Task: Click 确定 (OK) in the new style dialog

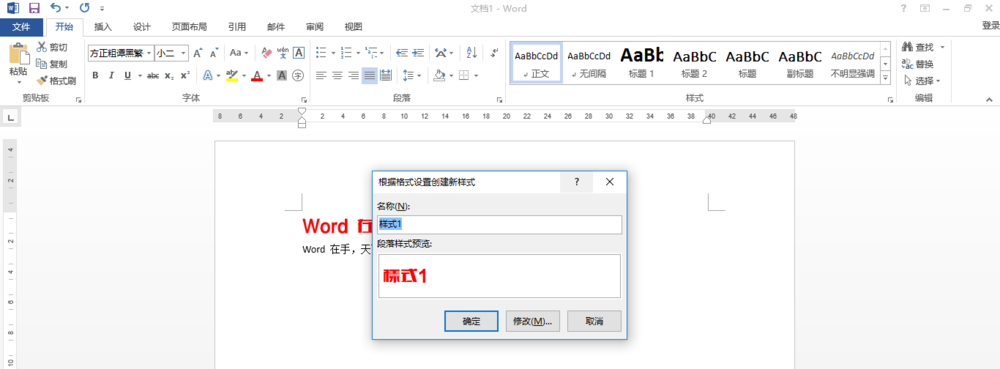Action: click(x=471, y=321)
